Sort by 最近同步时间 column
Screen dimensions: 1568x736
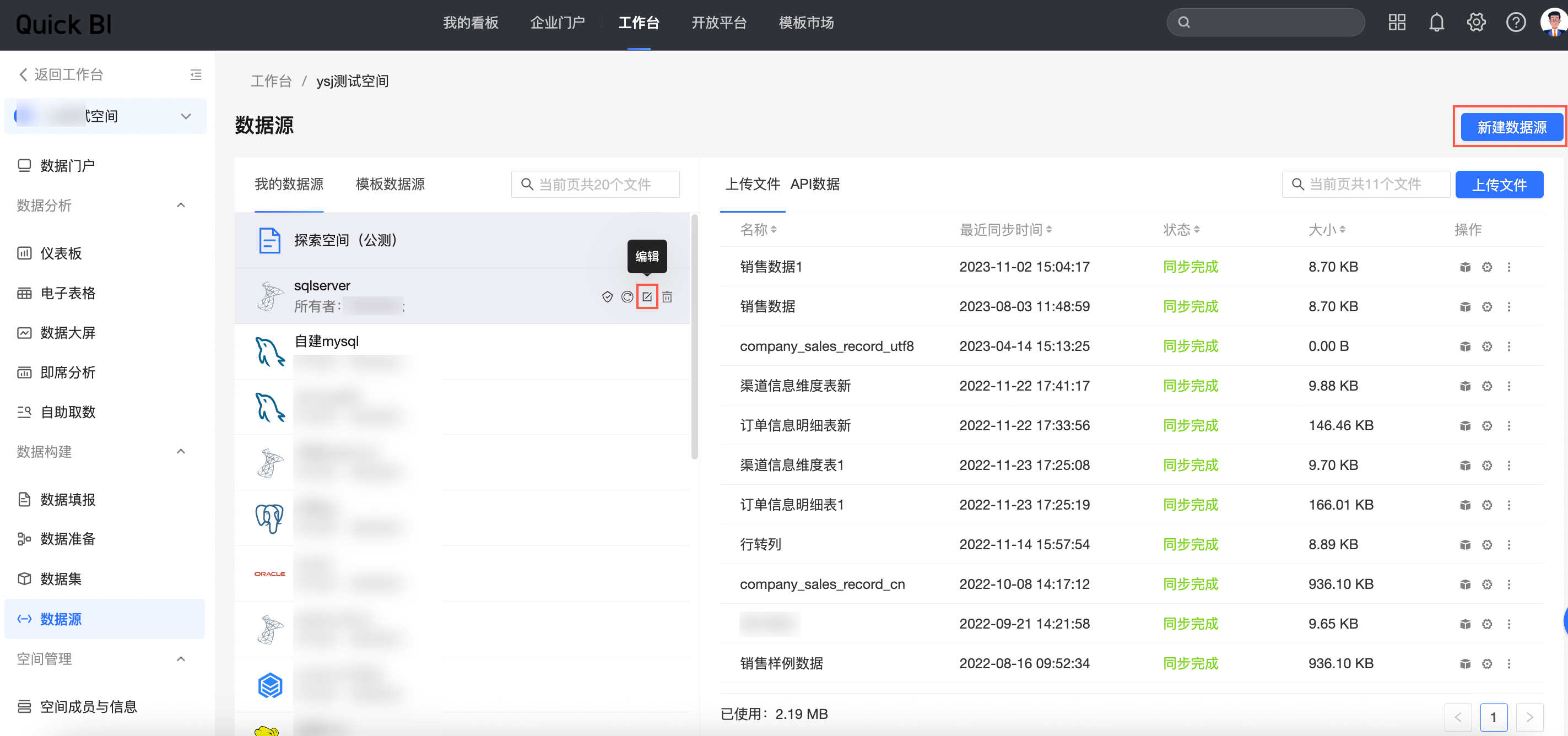tap(1005, 230)
